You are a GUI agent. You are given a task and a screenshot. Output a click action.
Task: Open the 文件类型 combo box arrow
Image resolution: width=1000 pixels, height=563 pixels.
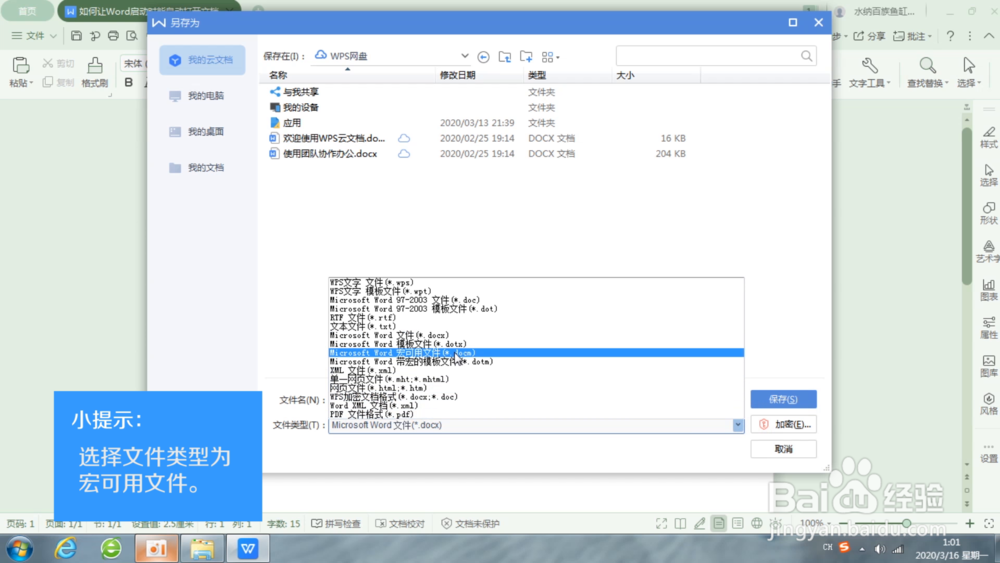coord(737,425)
